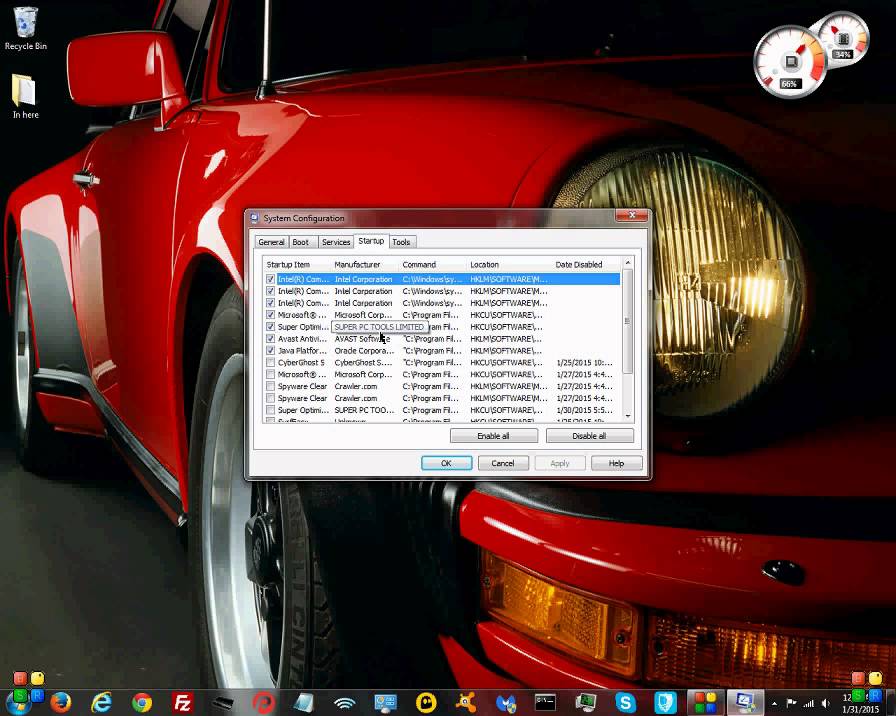Switch to the Services tab
This screenshot has width=896, height=716.
click(x=336, y=242)
